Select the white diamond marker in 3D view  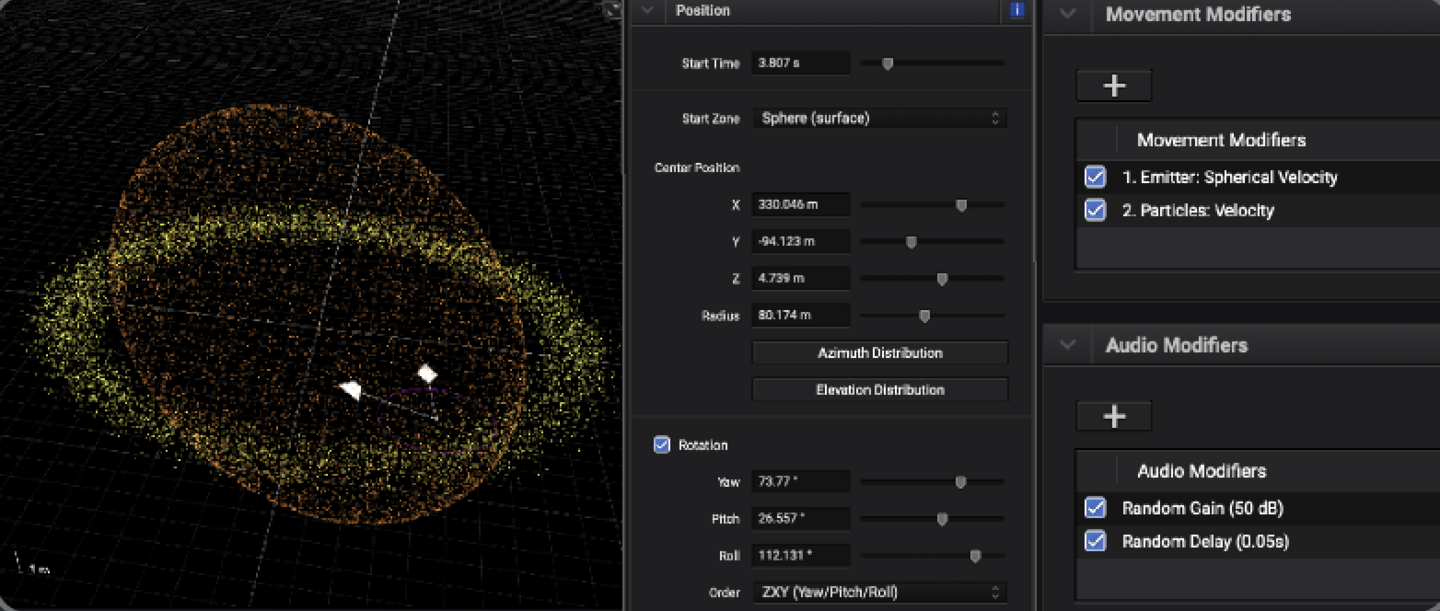pyautogui.click(x=427, y=374)
